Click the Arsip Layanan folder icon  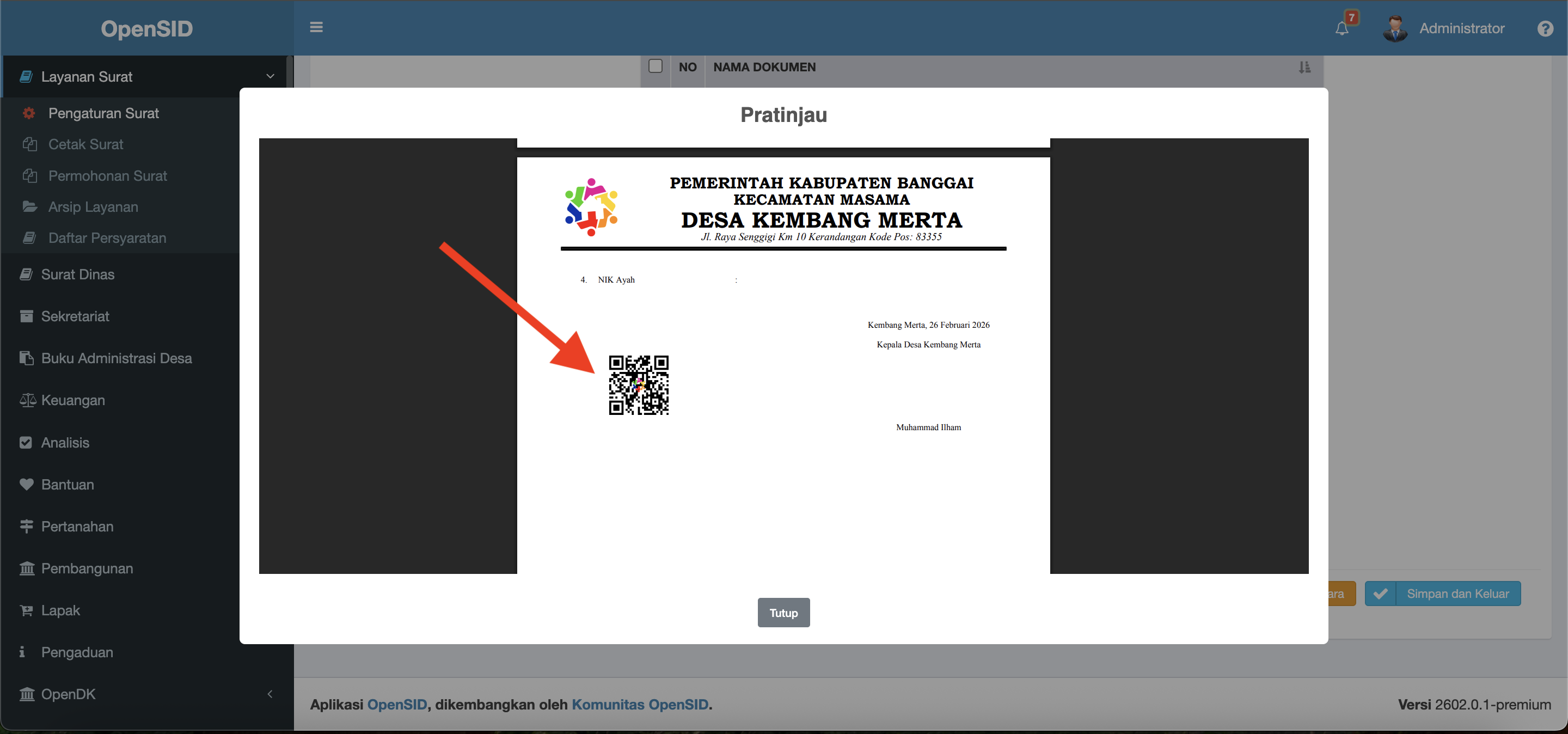click(x=30, y=206)
